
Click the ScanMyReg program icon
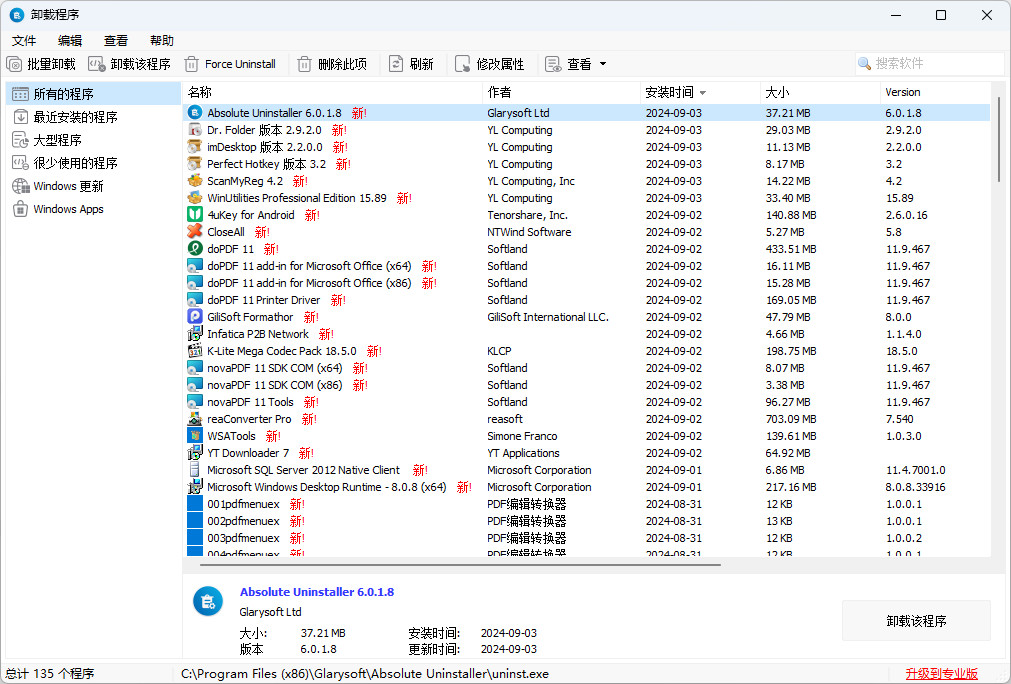[195, 181]
